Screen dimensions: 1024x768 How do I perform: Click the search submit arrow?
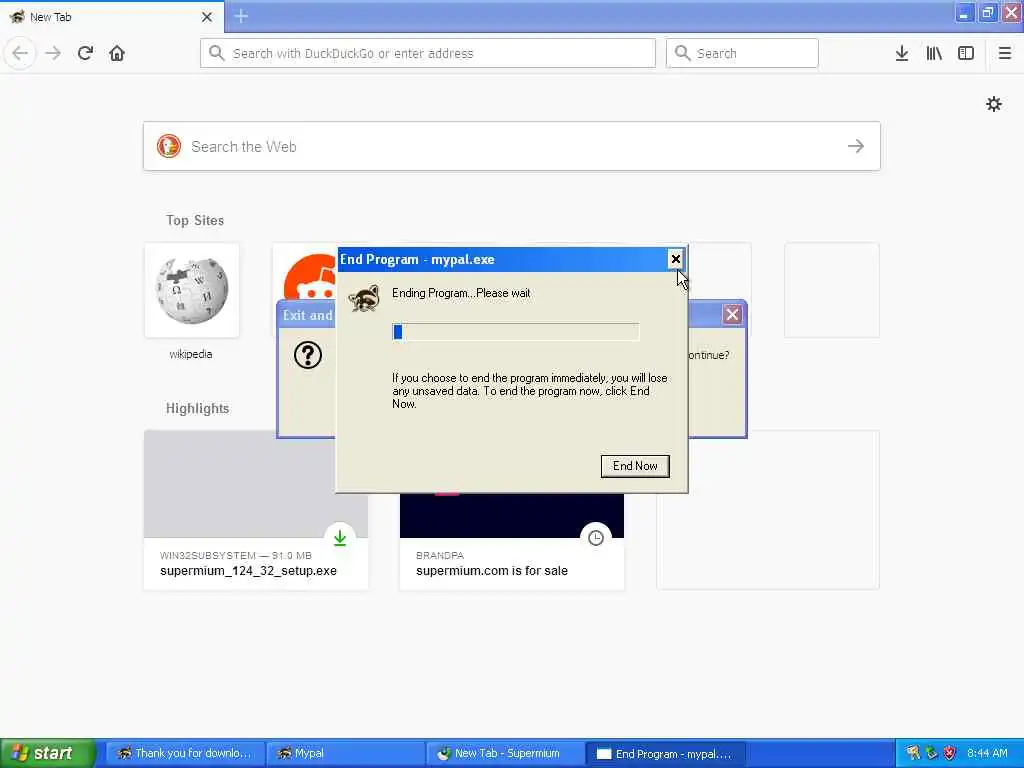tap(856, 146)
